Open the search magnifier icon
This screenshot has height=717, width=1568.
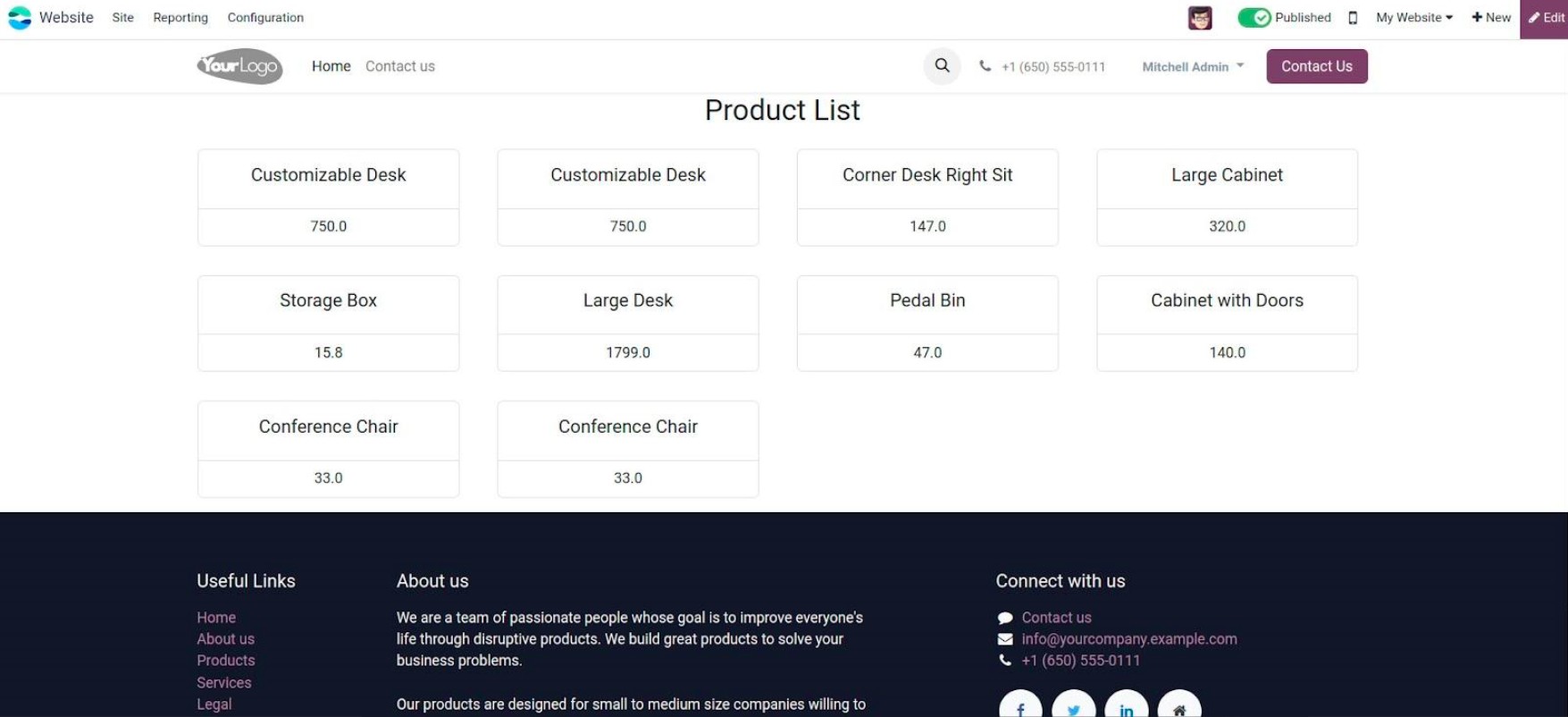[941, 65]
